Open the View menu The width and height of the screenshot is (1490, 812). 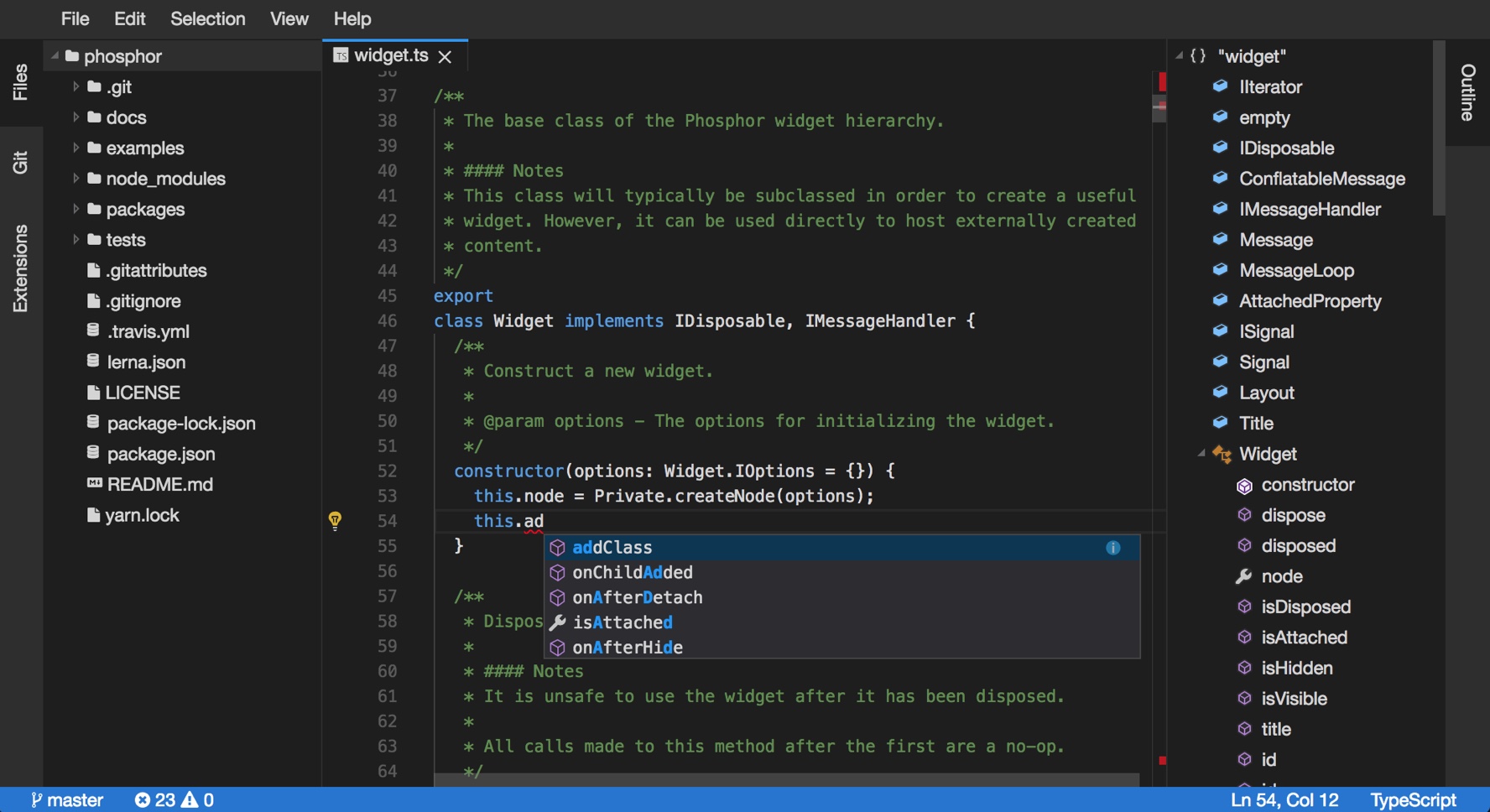pyautogui.click(x=289, y=18)
